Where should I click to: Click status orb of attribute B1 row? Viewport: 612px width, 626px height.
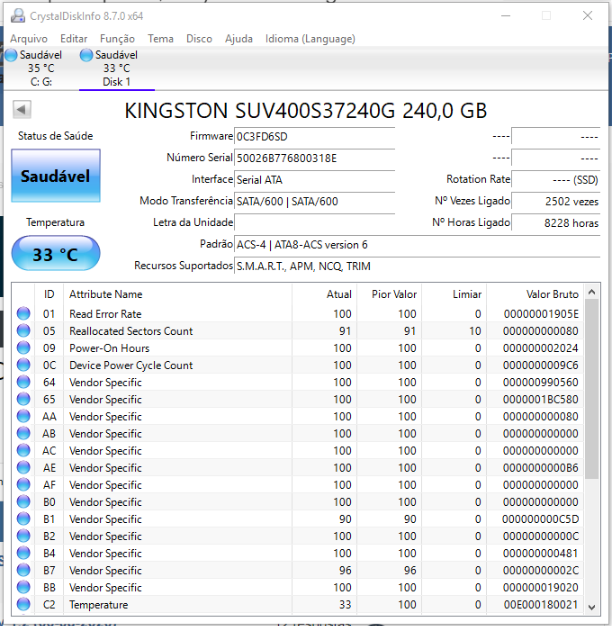[x=24, y=519]
